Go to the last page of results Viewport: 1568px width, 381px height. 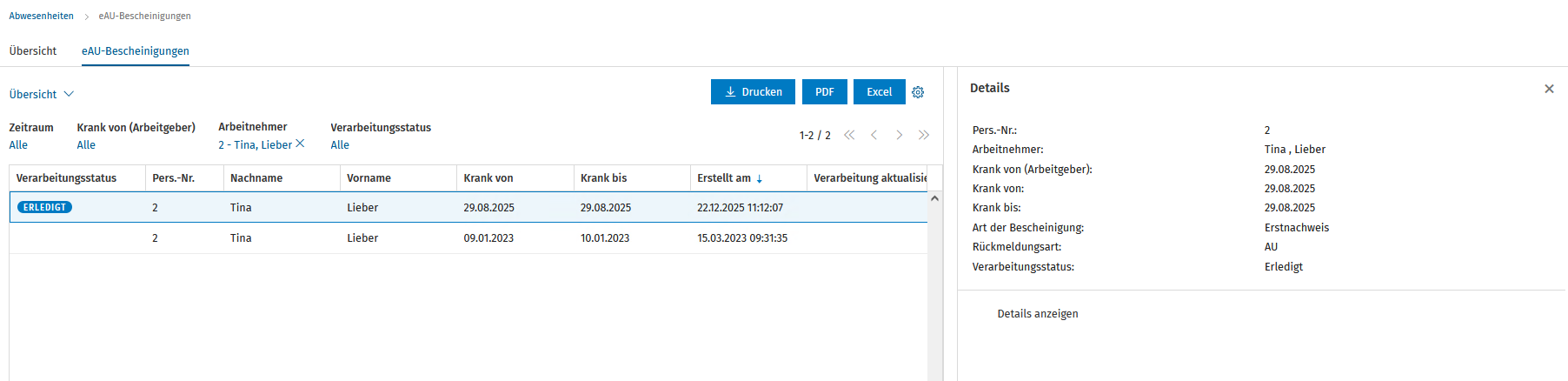point(924,135)
